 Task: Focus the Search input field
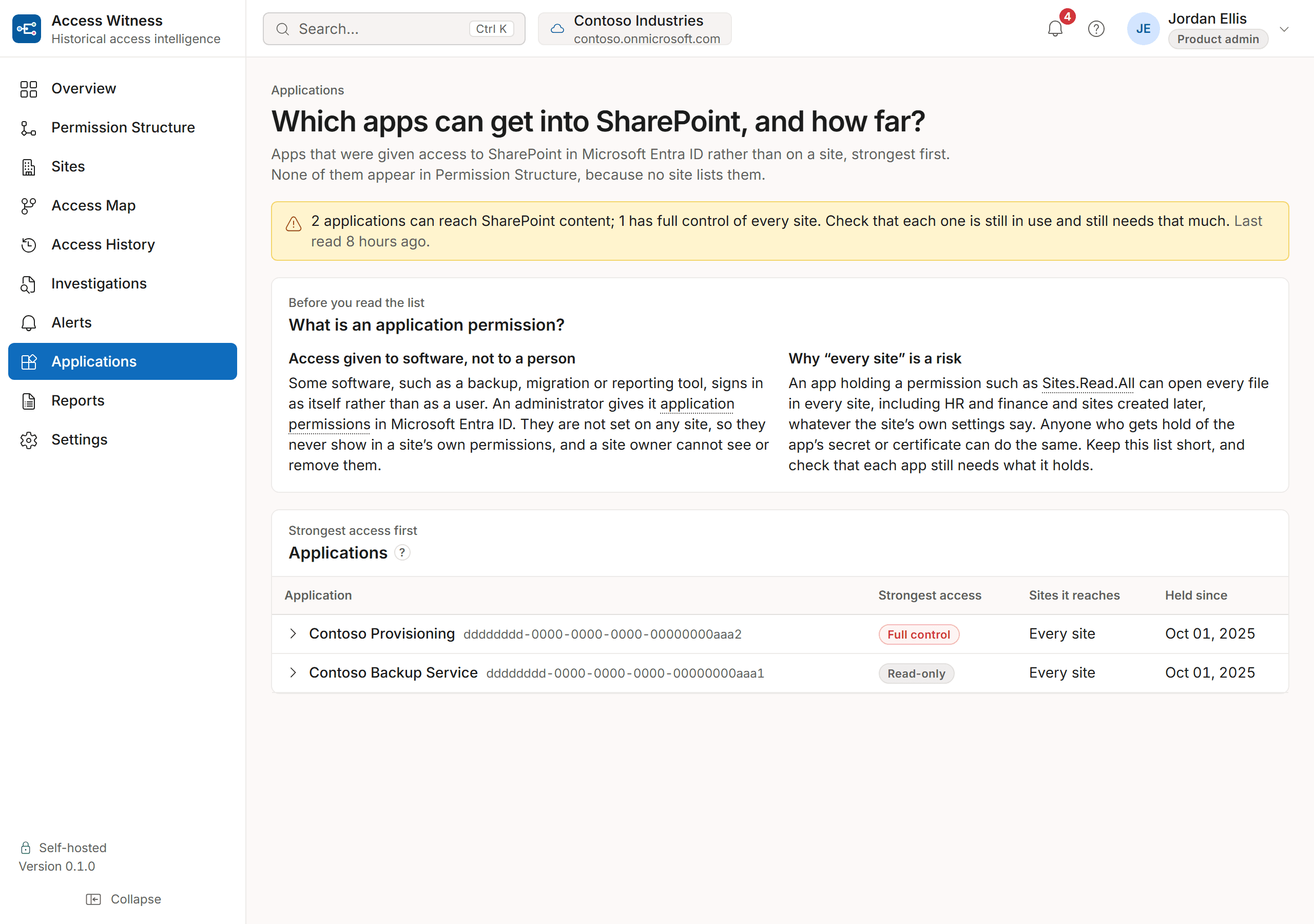pyautogui.click(x=394, y=29)
